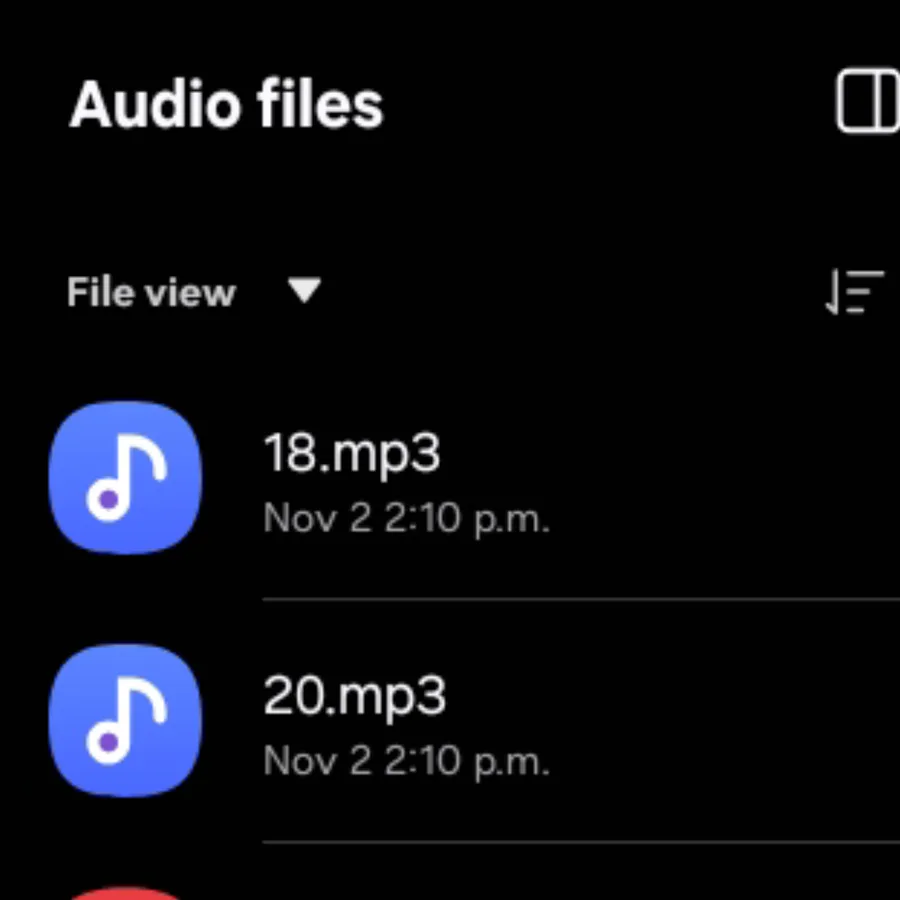
Task: Click the 20.mp3 music note icon
Action: point(125,720)
